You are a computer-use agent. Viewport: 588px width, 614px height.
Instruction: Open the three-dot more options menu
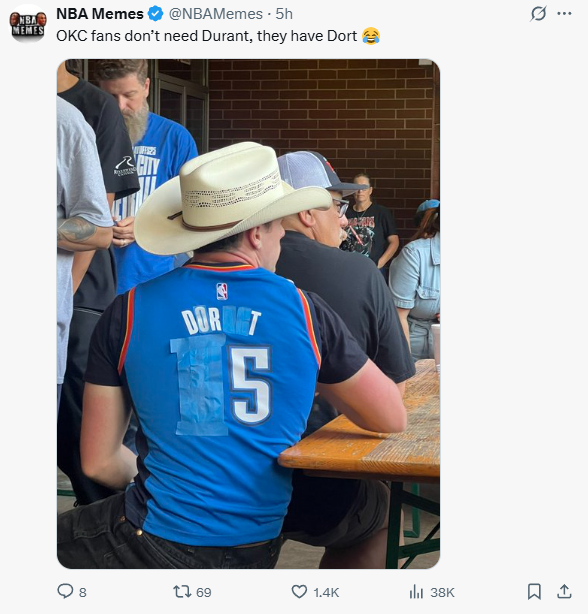pyautogui.click(x=564, y=14)
